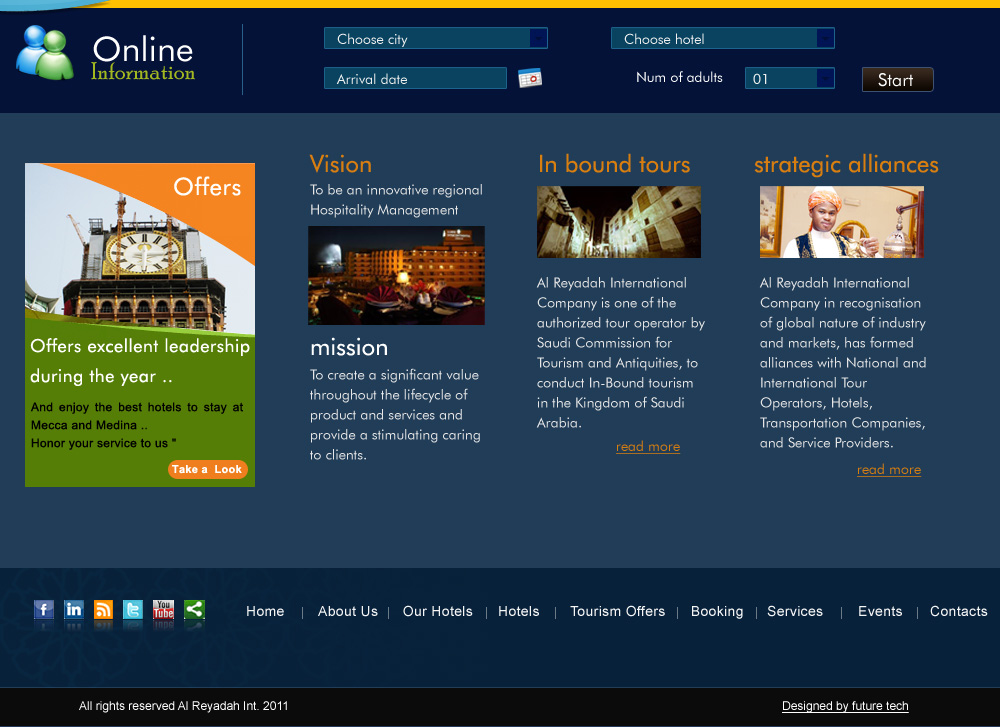Screen dimensions: 1000x727
Task: Open the calendar date picker icon
Action: click(530, 78)
